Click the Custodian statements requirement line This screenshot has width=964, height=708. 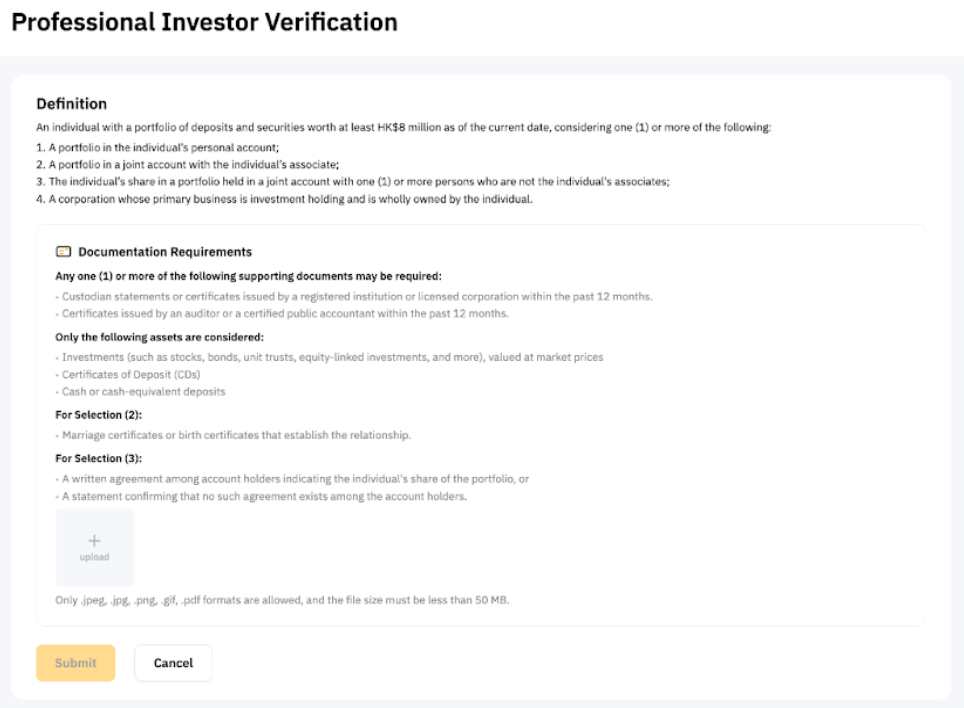(x=354, y=296)
